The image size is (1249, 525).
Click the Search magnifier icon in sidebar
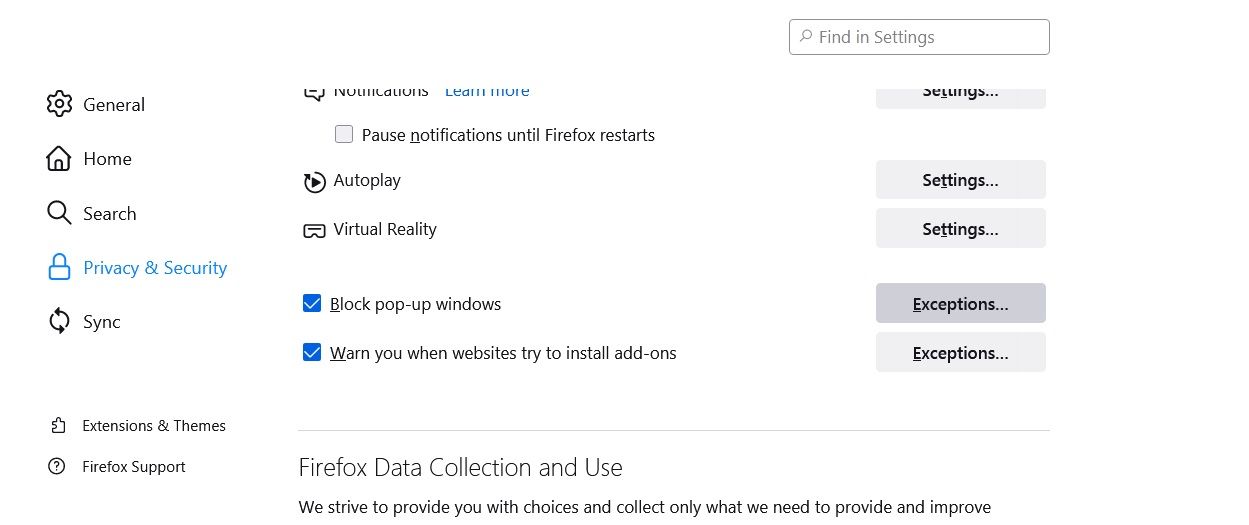(59, 213)
